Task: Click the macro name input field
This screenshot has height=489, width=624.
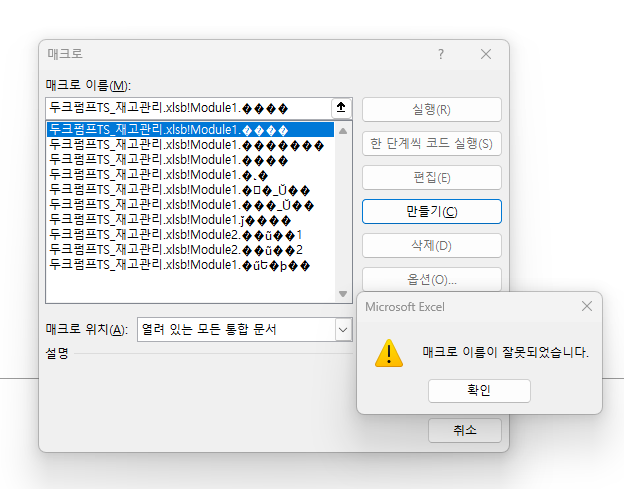Action: click(189, 108)
